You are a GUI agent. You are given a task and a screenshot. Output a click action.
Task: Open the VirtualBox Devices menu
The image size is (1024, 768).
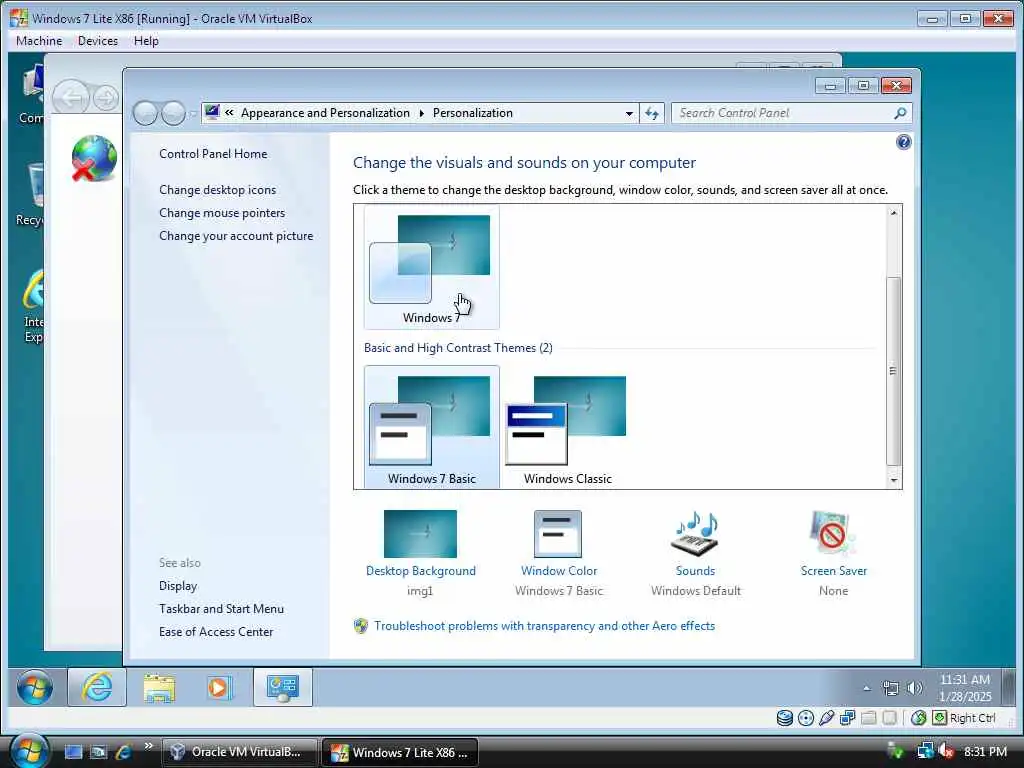98,40
